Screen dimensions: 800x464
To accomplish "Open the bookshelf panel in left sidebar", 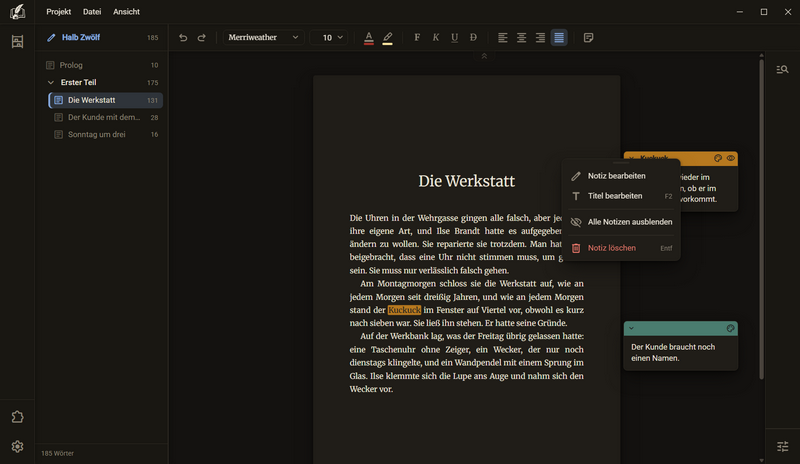I will pyautogui.click(x=17, y=41).
